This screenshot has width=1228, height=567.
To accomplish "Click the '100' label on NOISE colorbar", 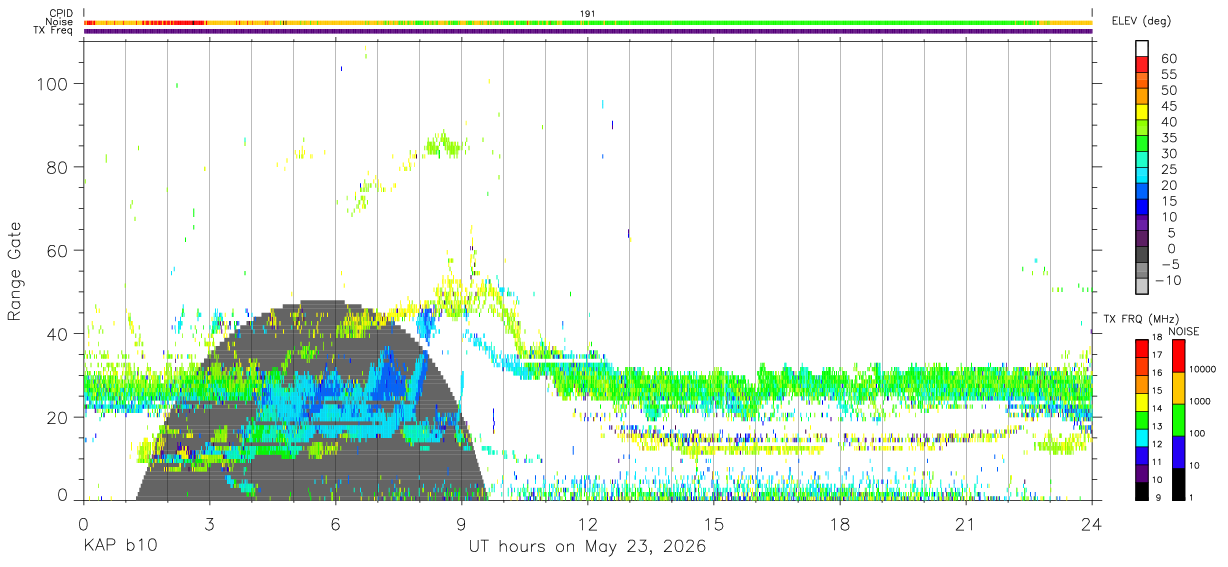I will (x=1197, y=433).
